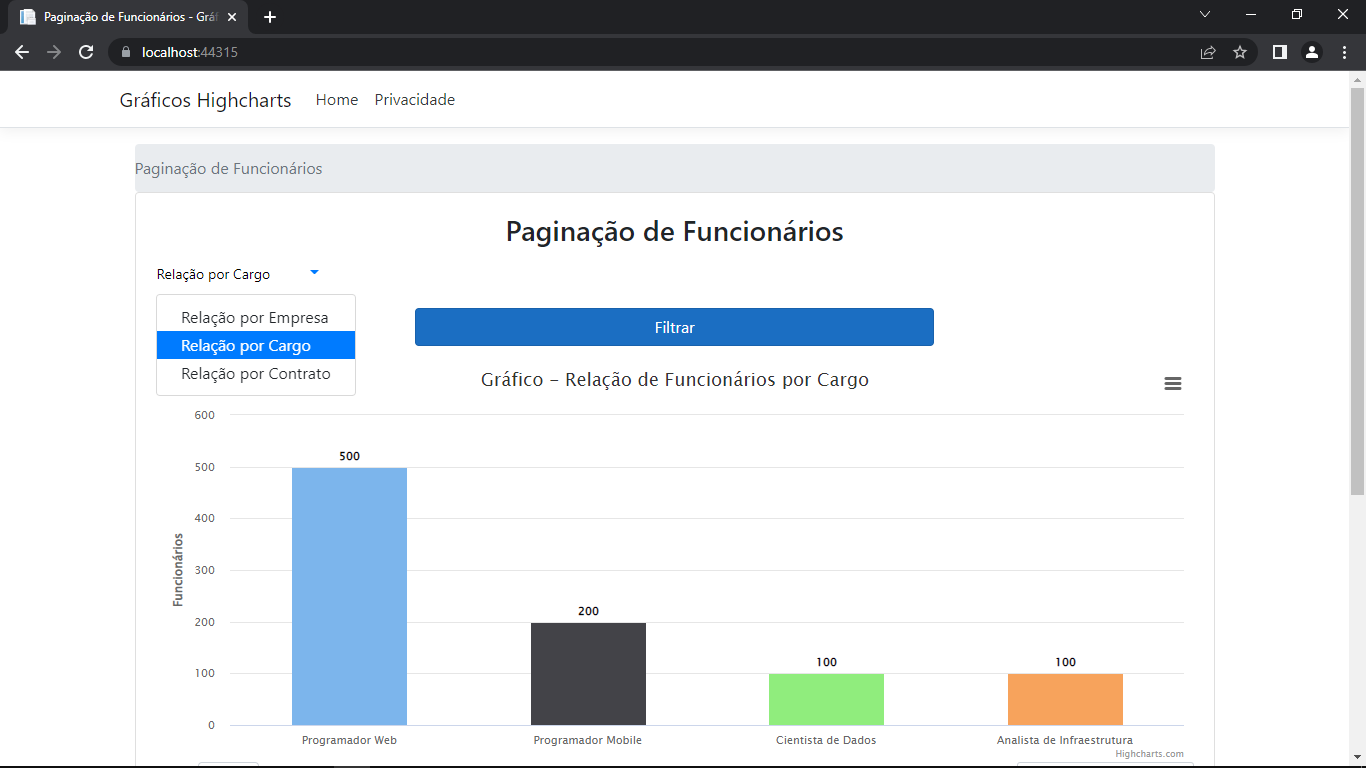The width and height of the screenshot is (1366, 768).
Task: Open the Privacidade link
Action: point(414,99)
